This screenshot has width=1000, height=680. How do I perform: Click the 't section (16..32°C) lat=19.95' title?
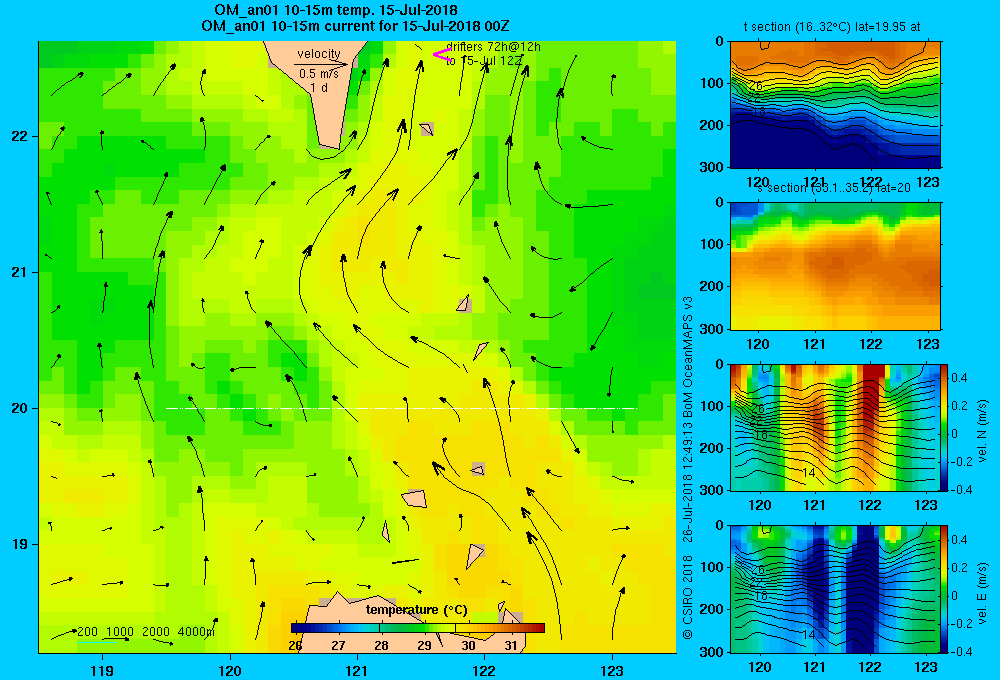click(832, 27)
